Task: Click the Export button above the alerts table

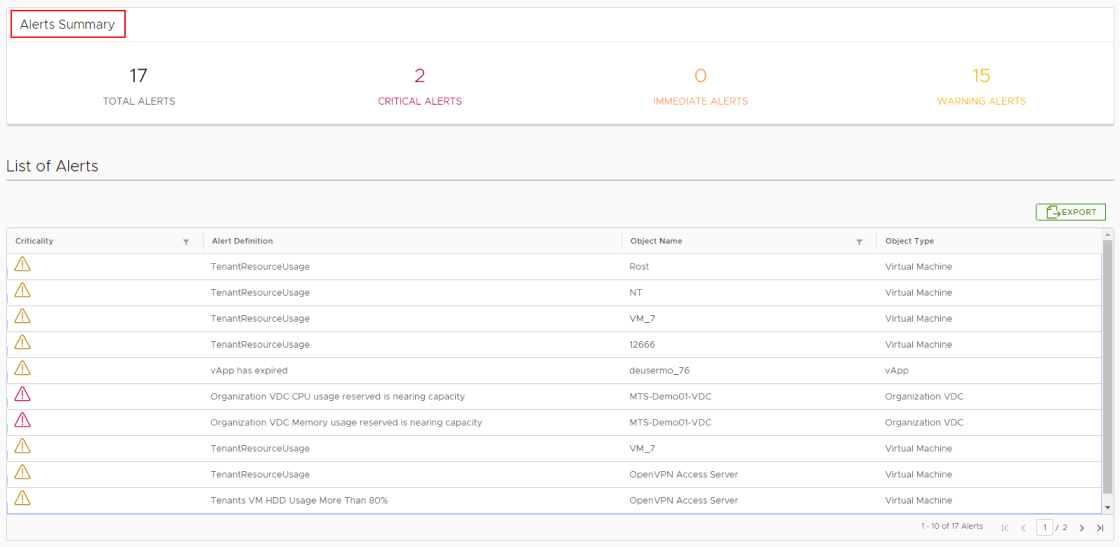Action: [1070, 212]
